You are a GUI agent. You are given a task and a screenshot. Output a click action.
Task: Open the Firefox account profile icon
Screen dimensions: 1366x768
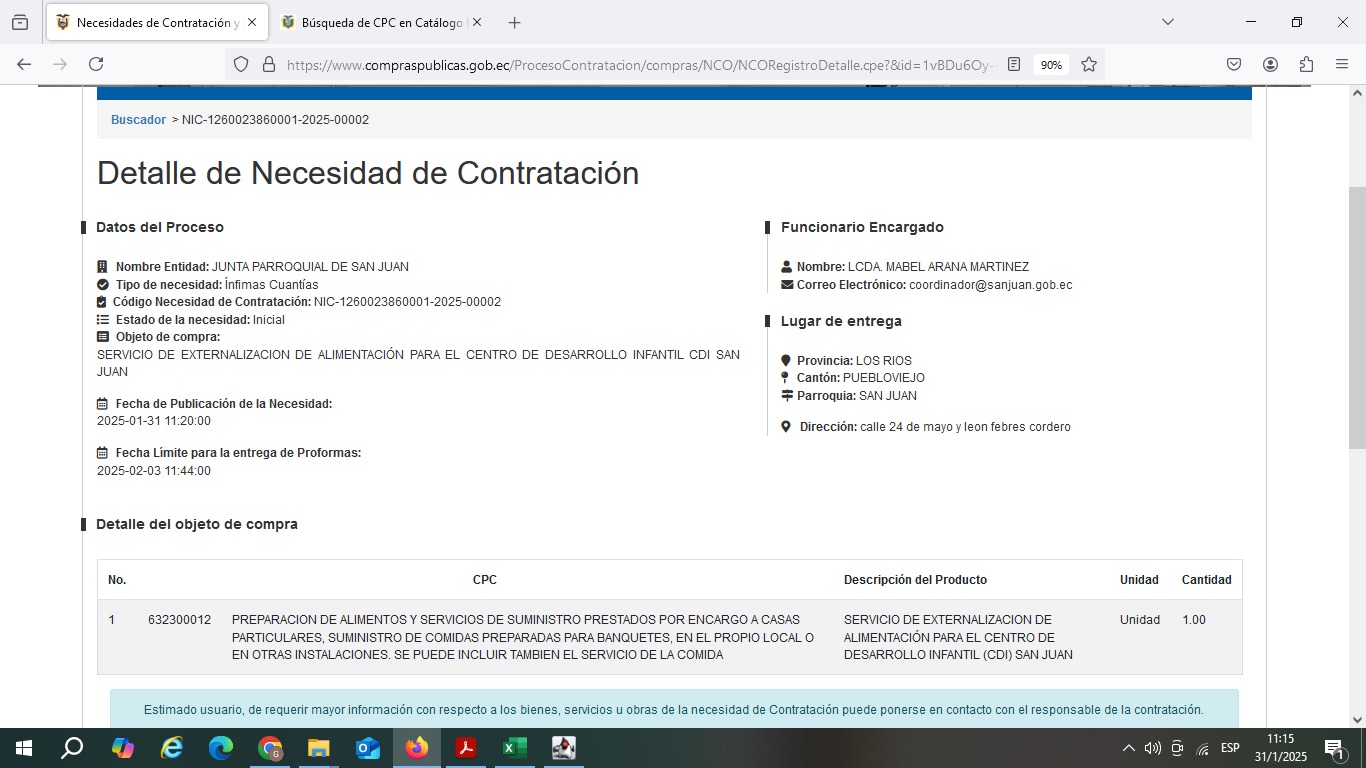coord(1270,64)
